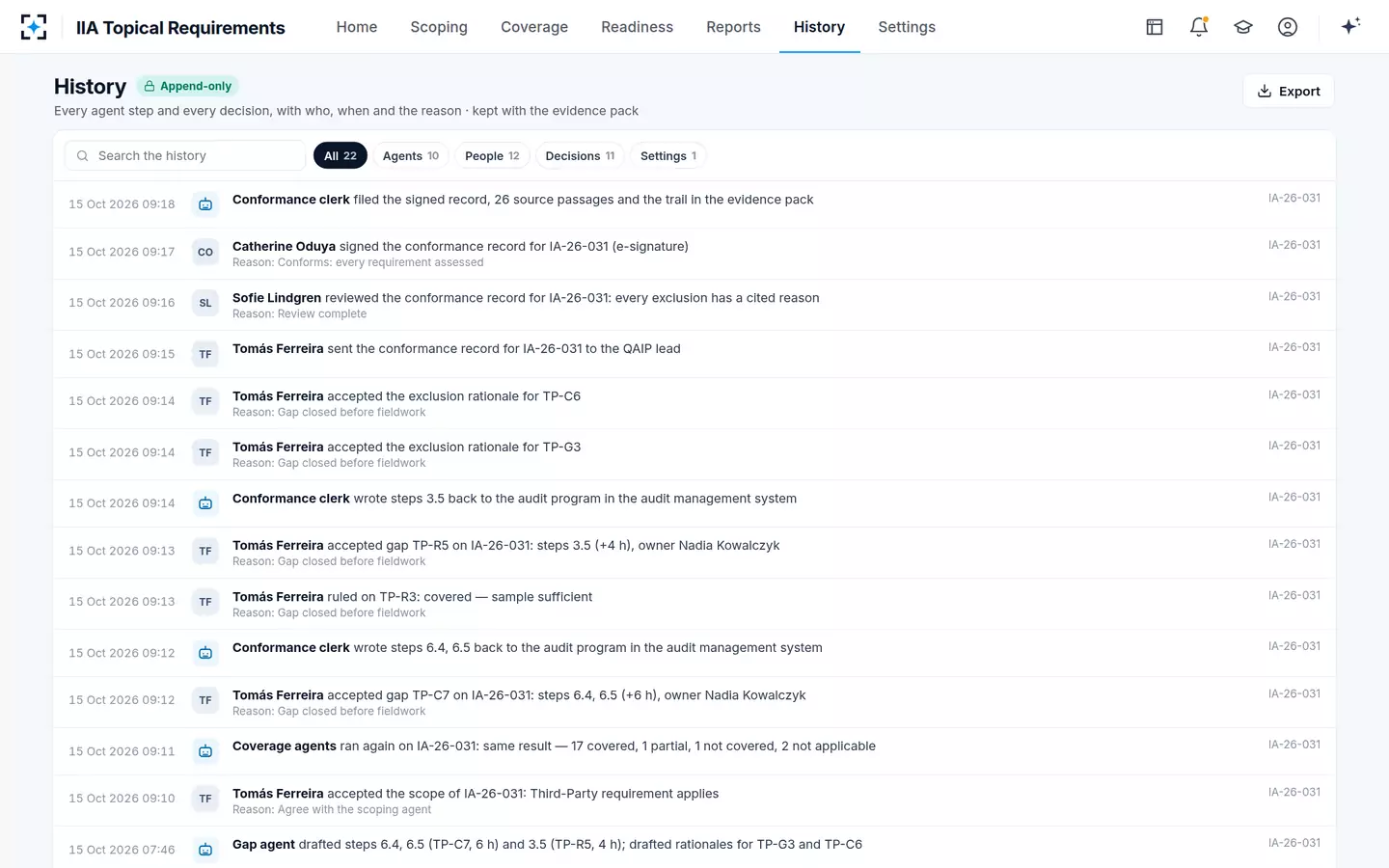
Task: Open the Readiness tab
Action: pos(637,27)
